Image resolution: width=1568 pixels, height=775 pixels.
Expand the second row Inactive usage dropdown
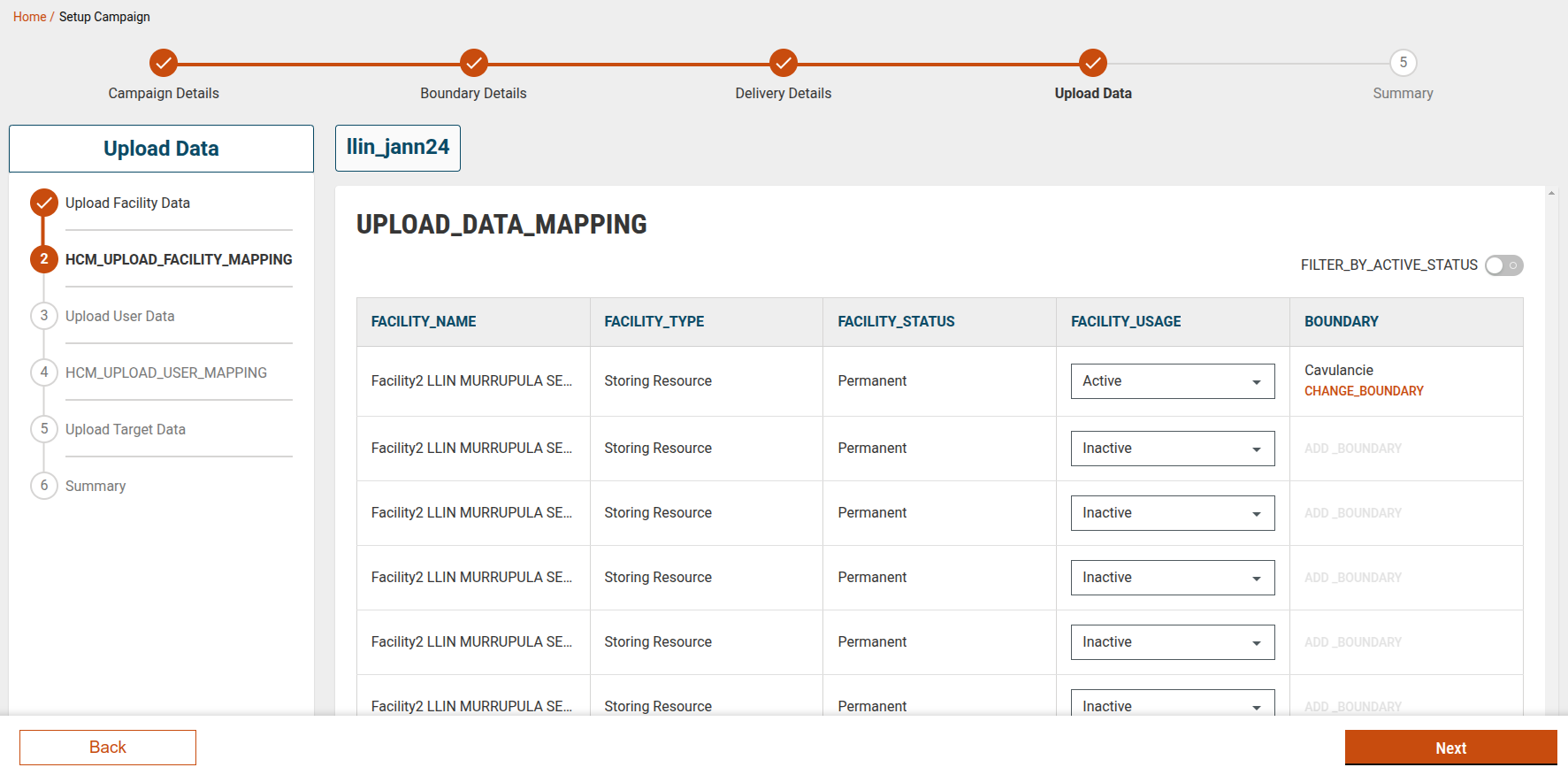(1172, 449)
